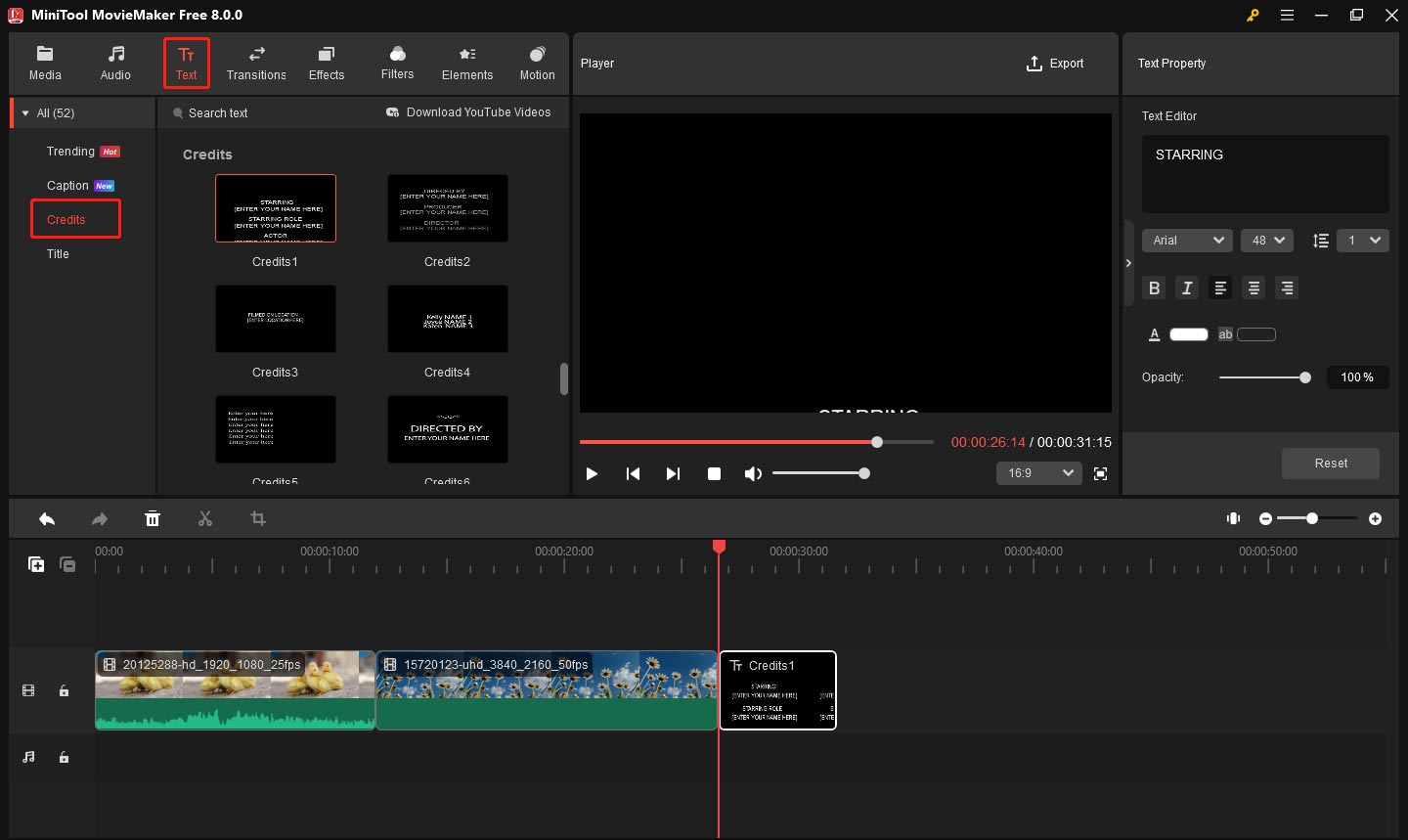The image size is (1408, 840).
Task: Lock the video track
Action: pos(65,691)
